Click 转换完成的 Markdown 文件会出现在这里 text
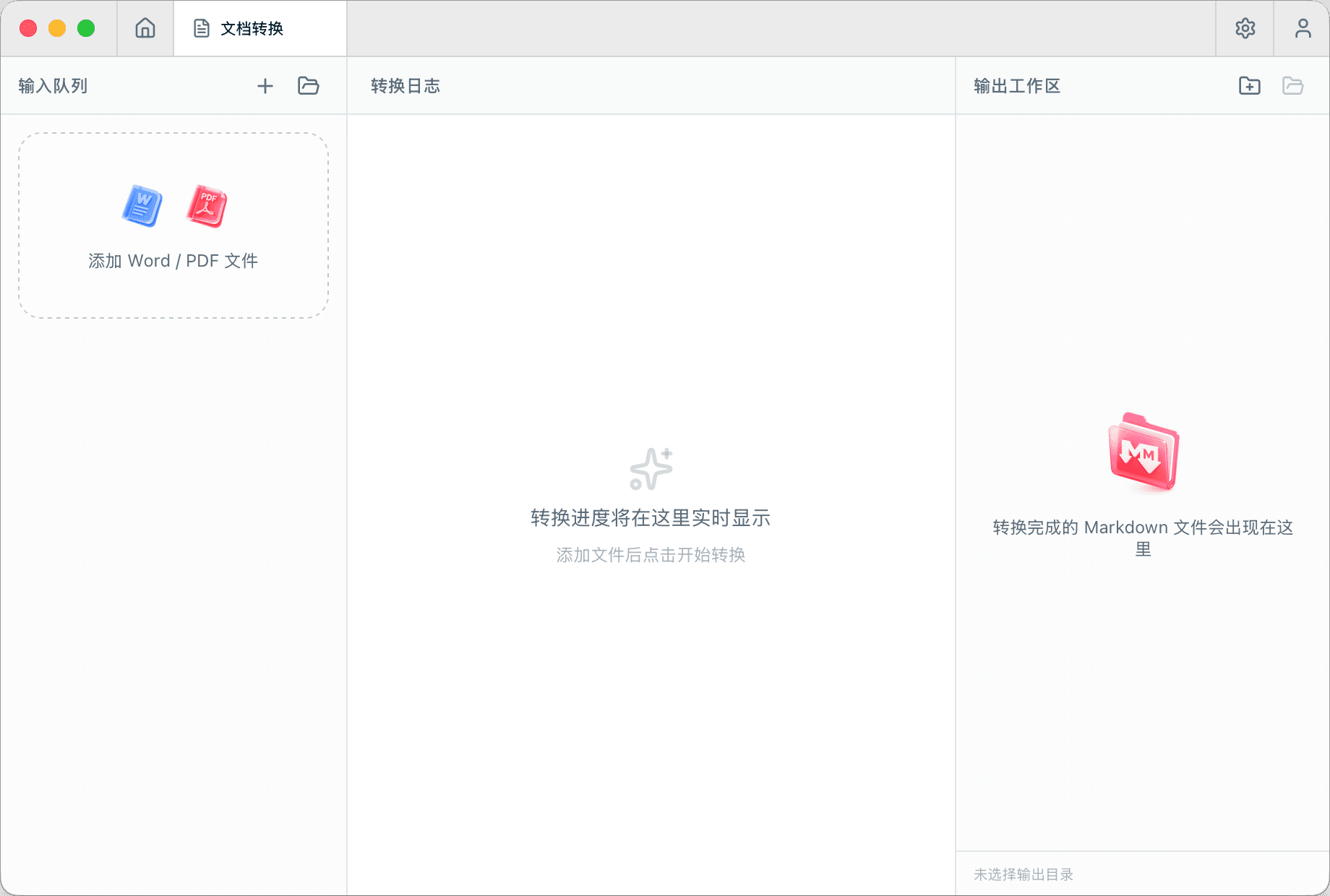This screenshot has height=896, width=1330. (1143, 538)
